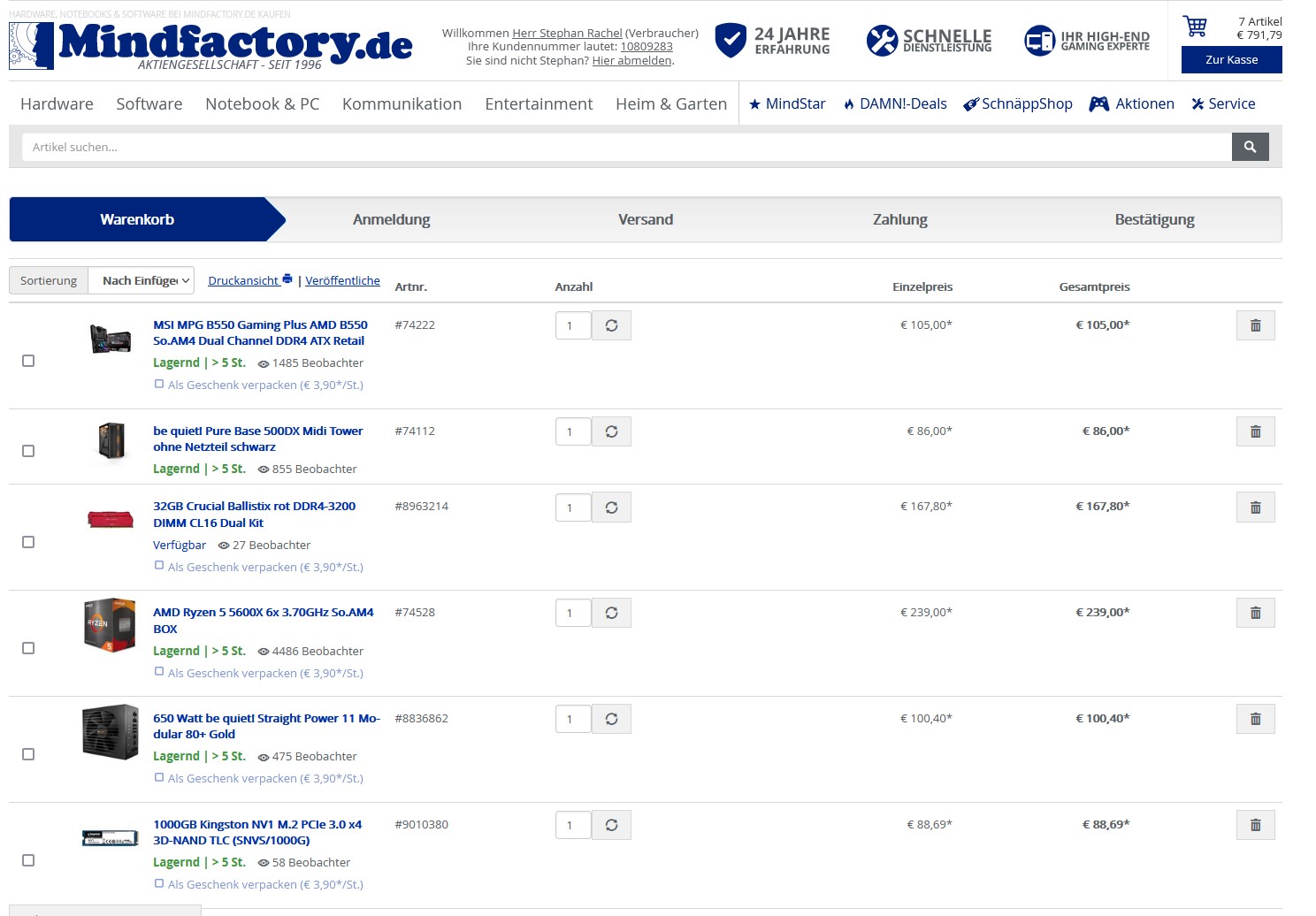The image size is (1316, 916).
Task: Go to the Zahlung checkout step
Action: click(900, 219)
